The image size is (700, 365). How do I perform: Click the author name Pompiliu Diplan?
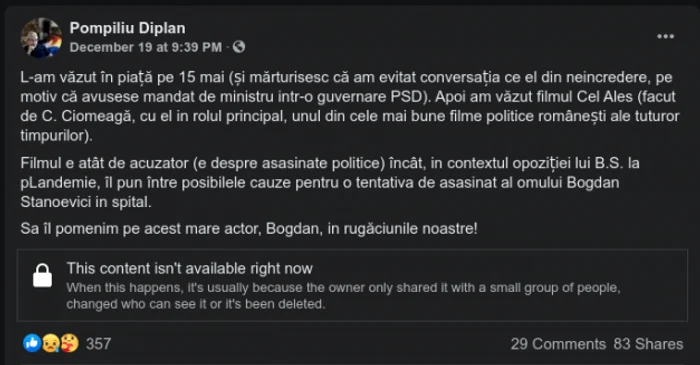tap(127, 28)
